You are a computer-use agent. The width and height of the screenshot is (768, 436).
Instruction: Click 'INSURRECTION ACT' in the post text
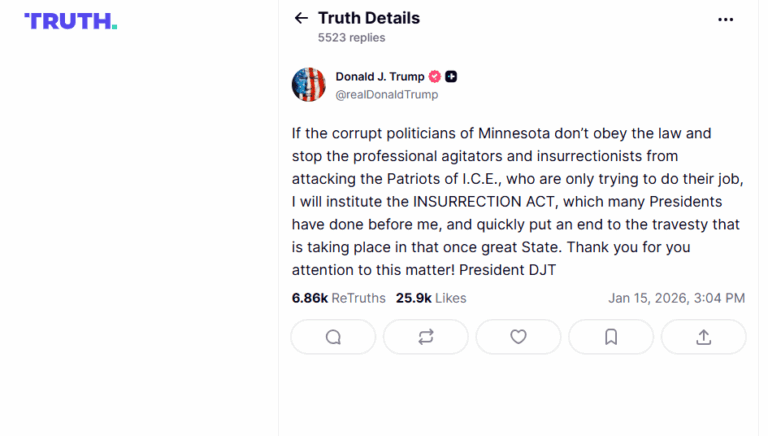[x=480, y=203]
